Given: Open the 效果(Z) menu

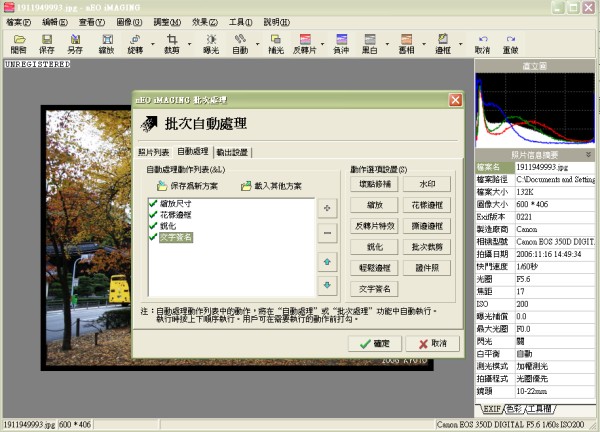Looking at the screenshot, I should 205,22.
